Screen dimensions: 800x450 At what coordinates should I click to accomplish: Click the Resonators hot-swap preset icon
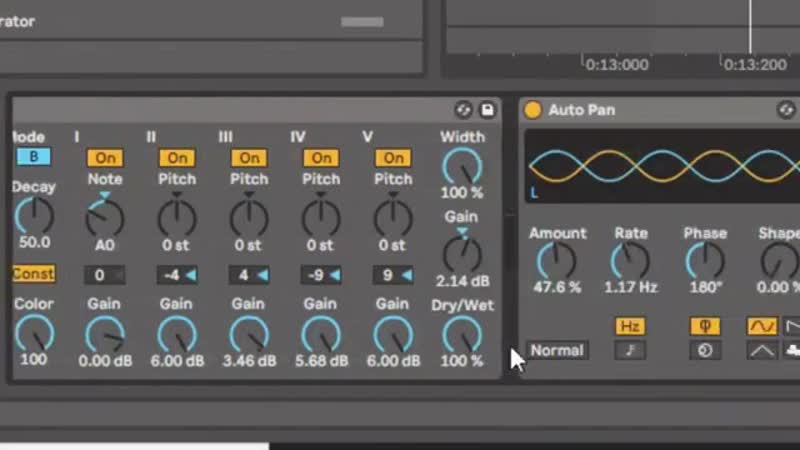point(463,110)
